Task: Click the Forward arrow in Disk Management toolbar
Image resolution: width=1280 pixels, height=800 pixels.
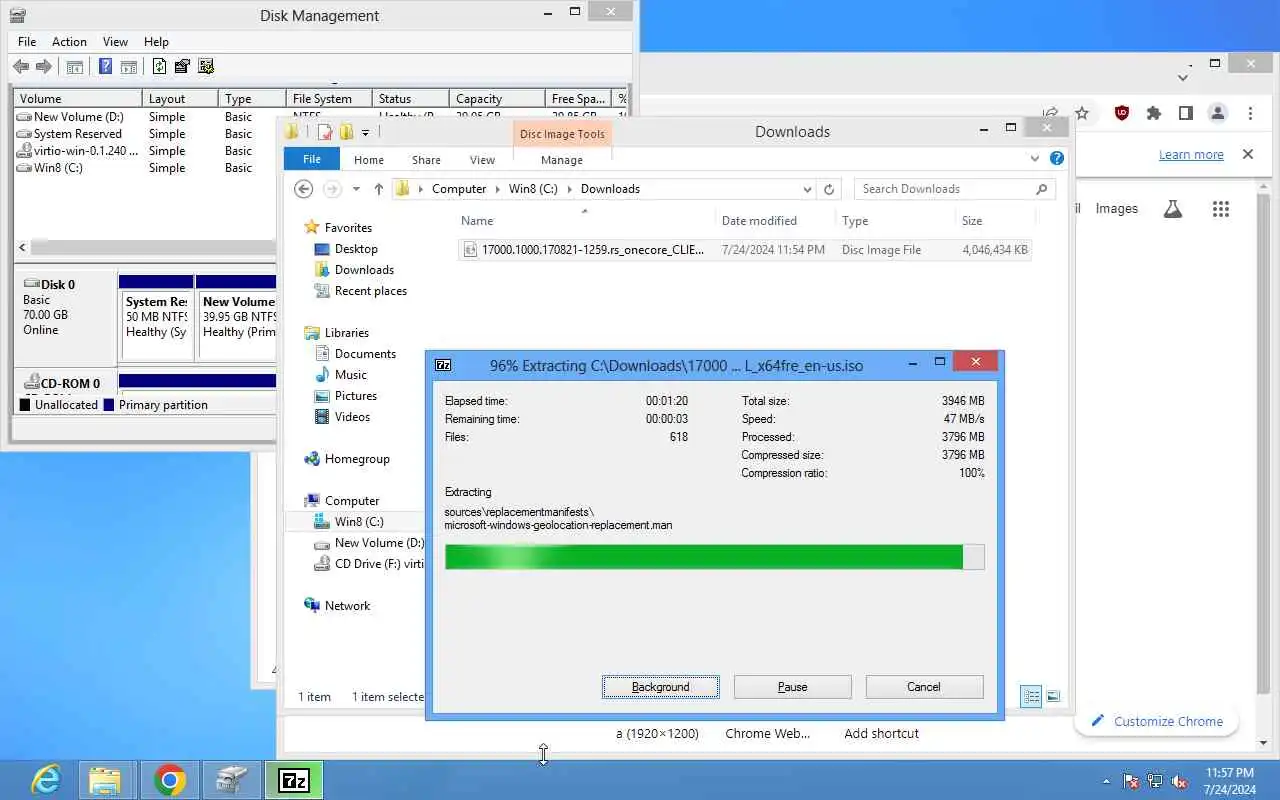Action: [x=44, y=67]
